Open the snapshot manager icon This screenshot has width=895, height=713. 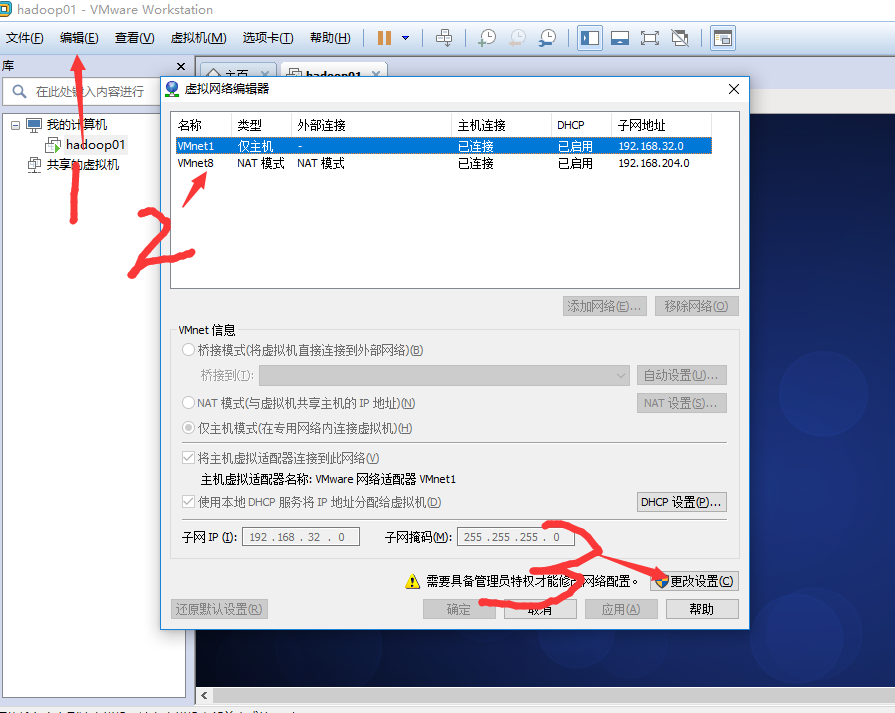(x=547, y=38)
